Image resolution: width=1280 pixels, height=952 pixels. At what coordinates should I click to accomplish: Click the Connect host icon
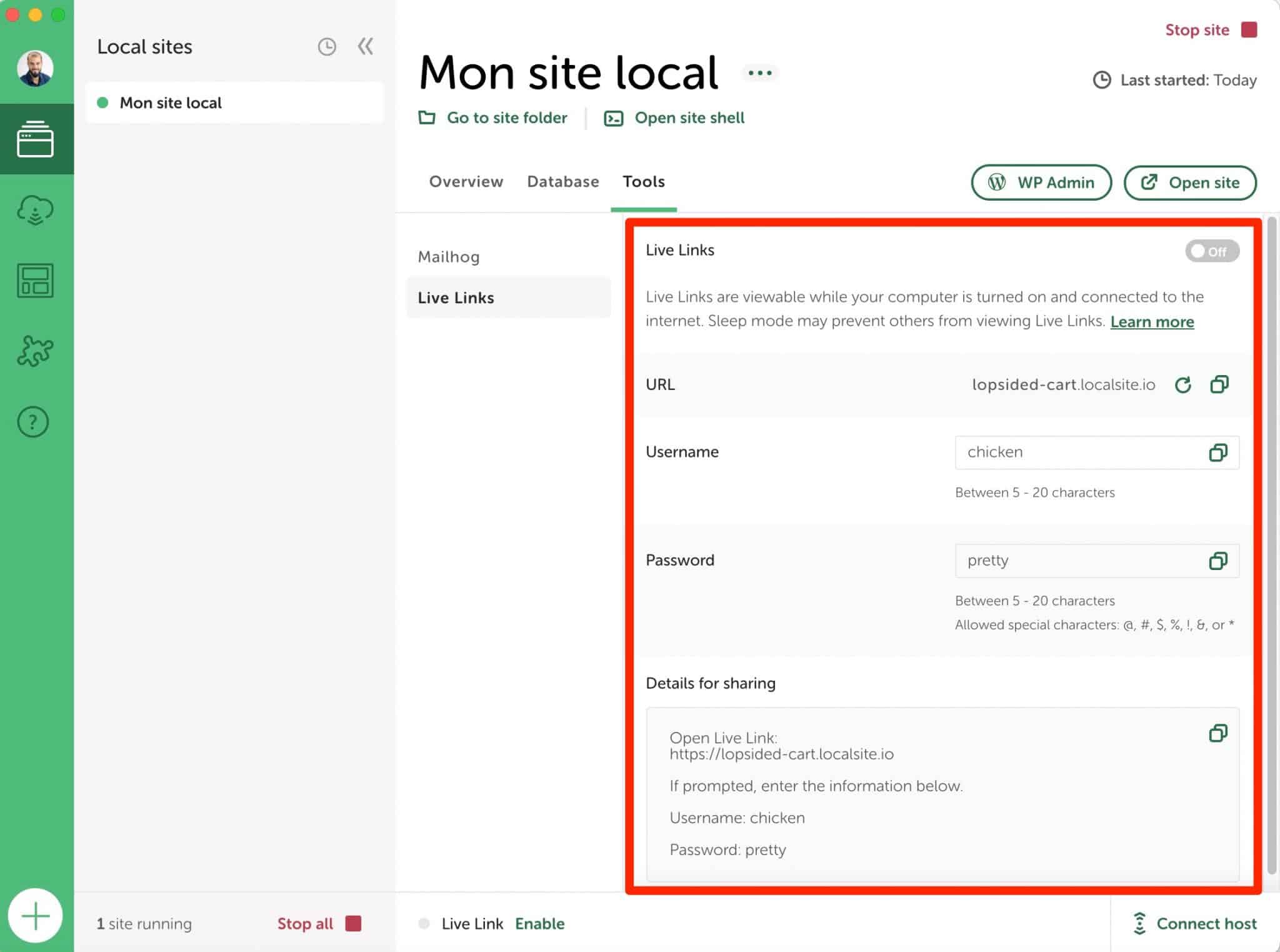coord(1139,923)
